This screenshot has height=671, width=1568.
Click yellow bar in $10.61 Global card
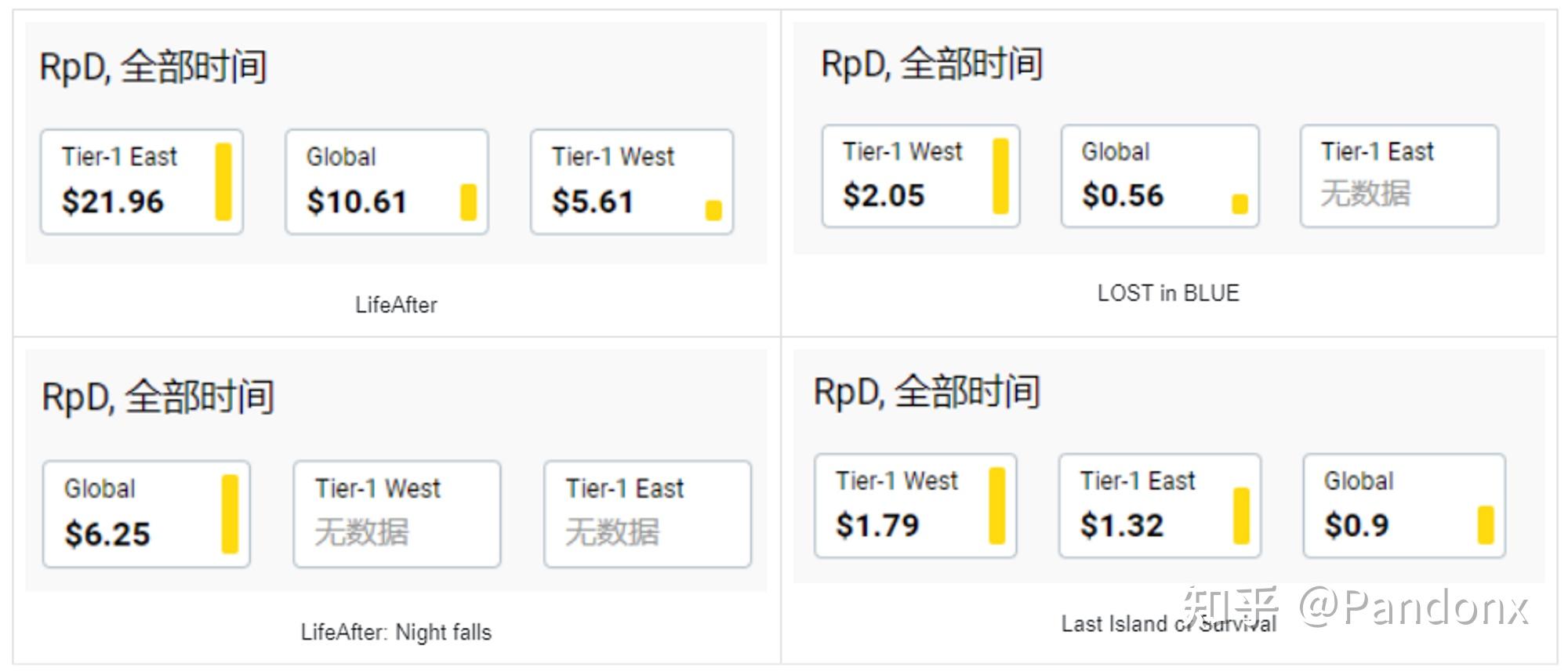click(468, 202)
